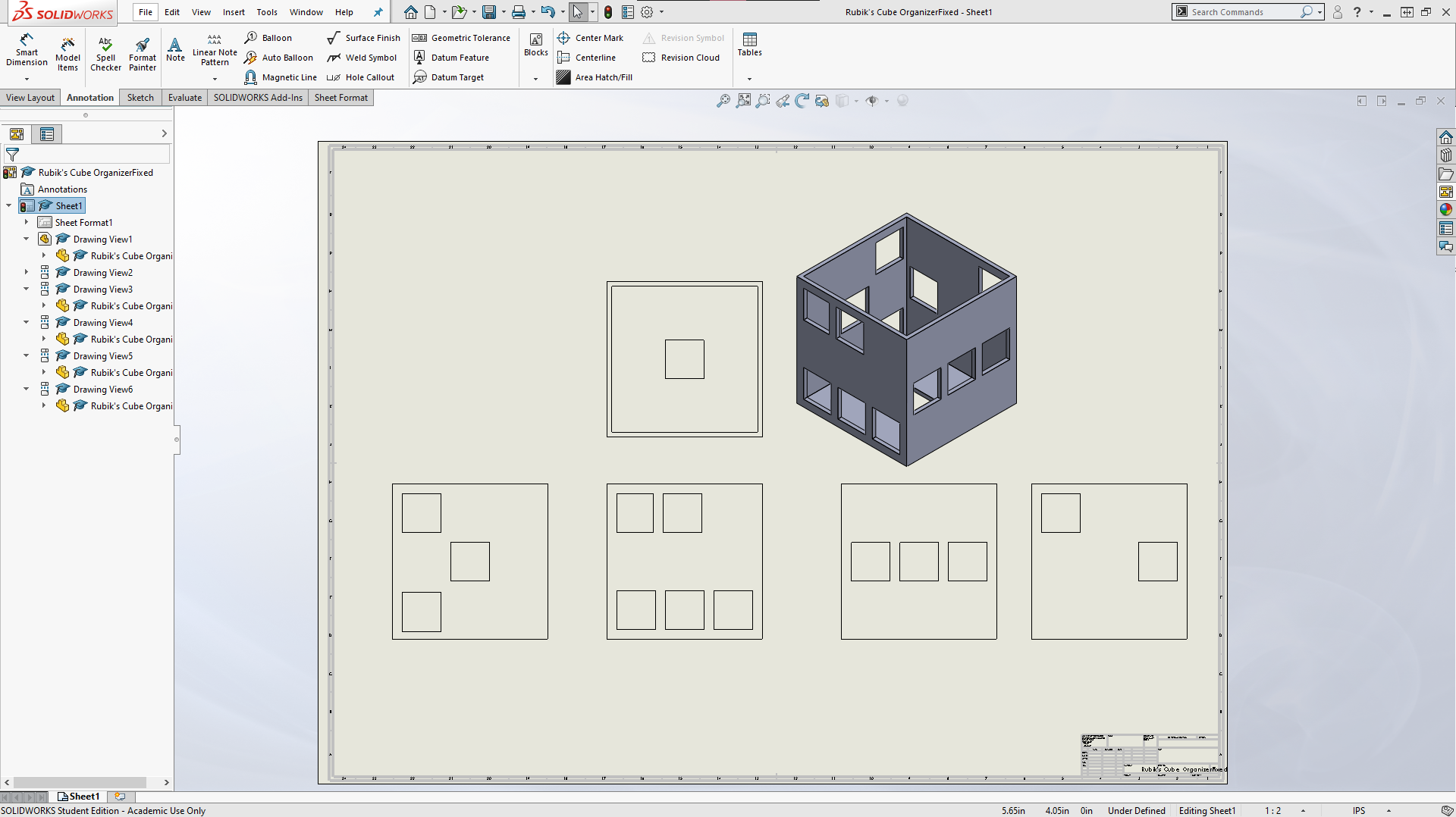Insert a Note annotation
This screenshot has height=817, width=1456.
[175, 49]
